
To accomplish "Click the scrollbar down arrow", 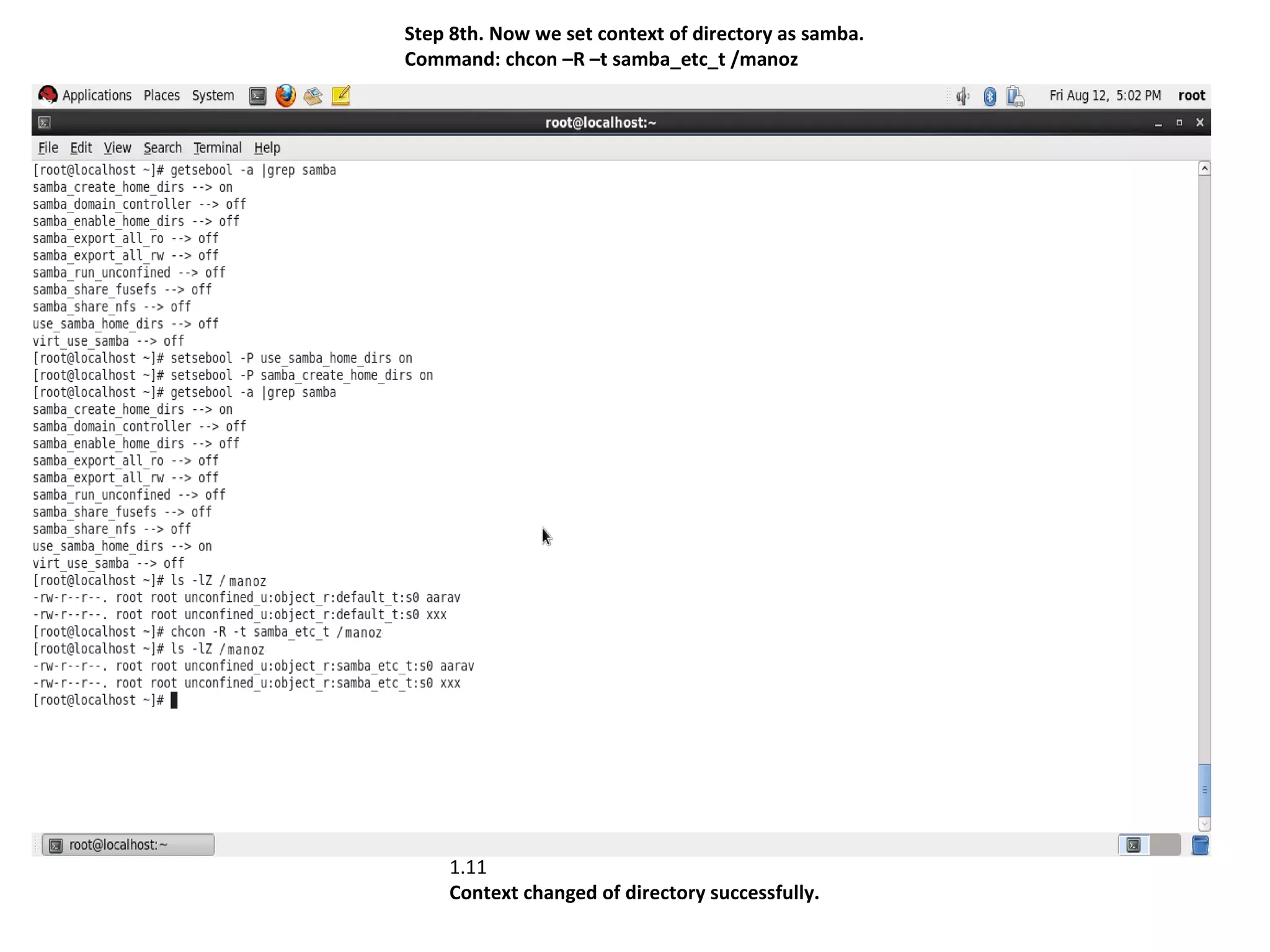I will pos(1204,824).
